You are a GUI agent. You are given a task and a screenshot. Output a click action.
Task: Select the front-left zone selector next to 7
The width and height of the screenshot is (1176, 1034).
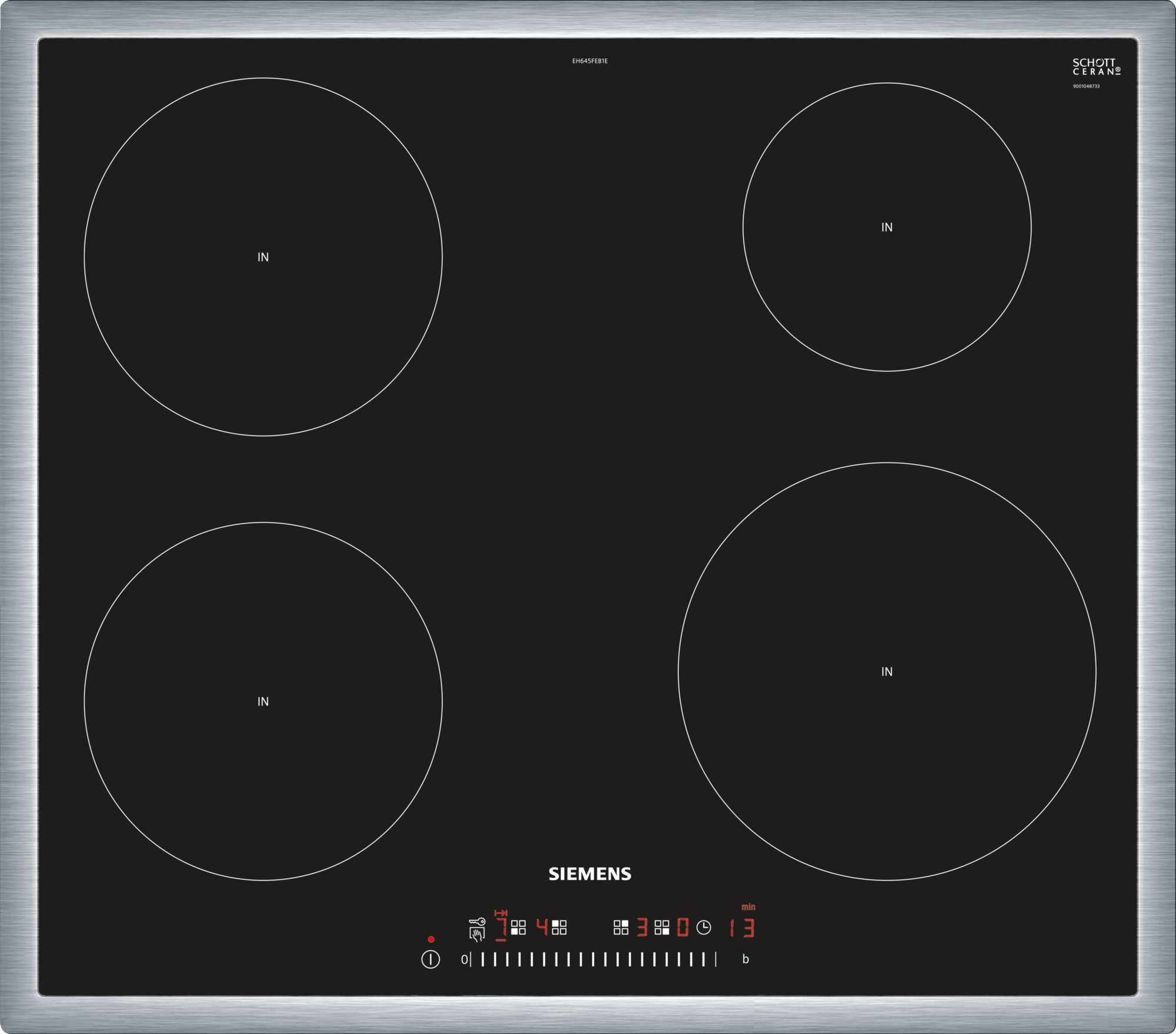(x=518, y=928)
